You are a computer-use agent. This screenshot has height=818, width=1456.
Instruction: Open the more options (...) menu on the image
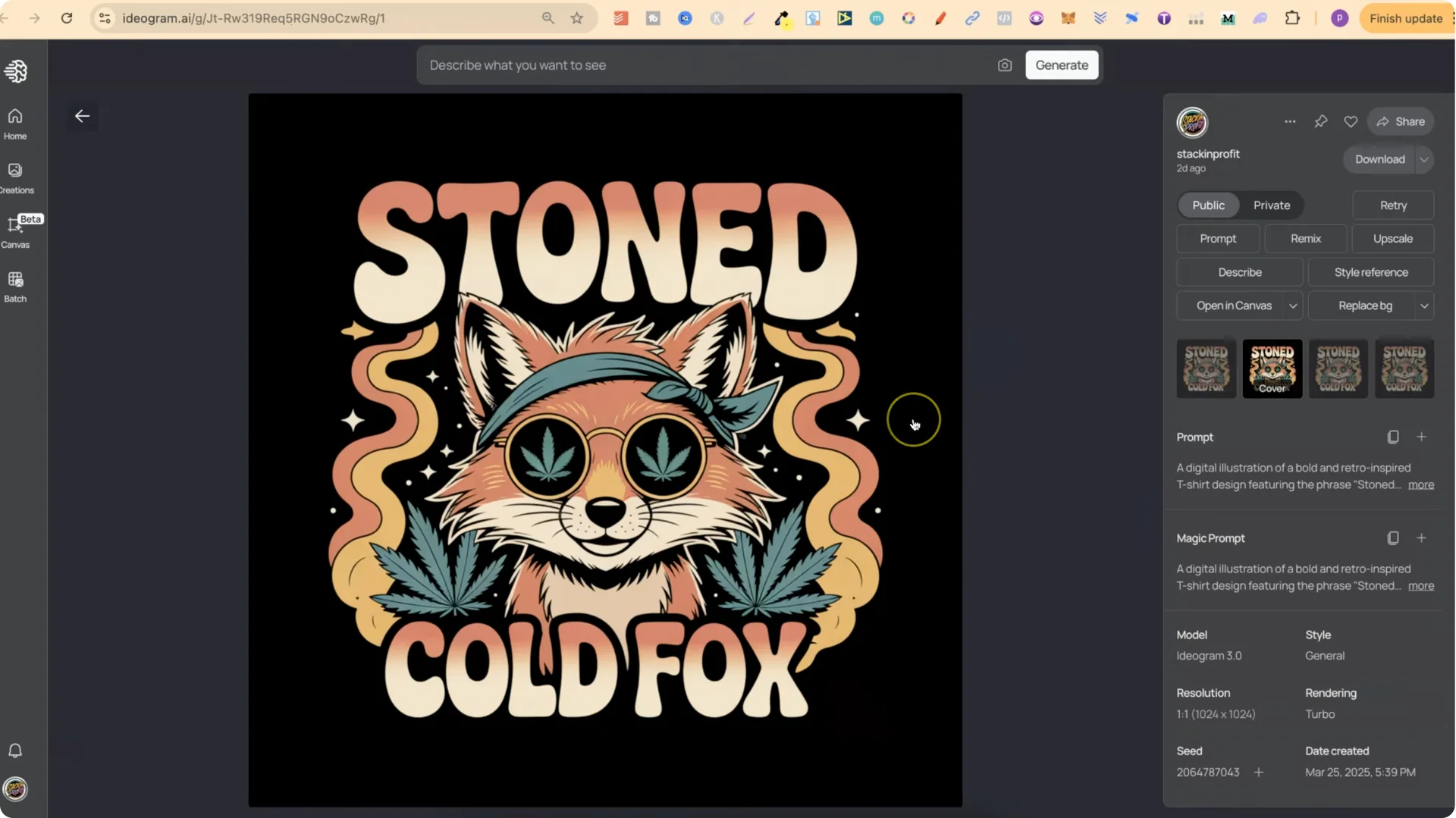tap(1290, 121)
